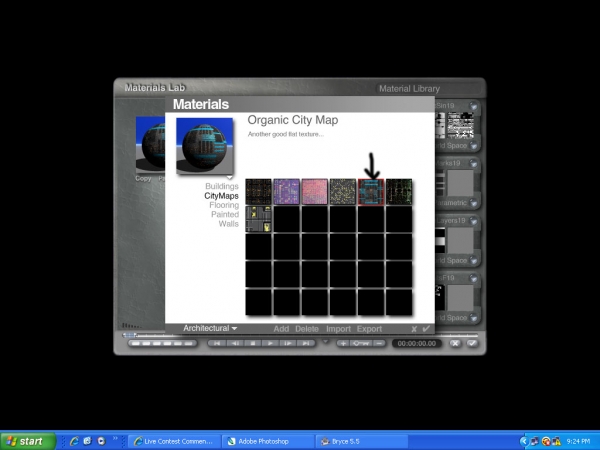Open mapping mode menu under the Layers19 texture

pos(473,260)
